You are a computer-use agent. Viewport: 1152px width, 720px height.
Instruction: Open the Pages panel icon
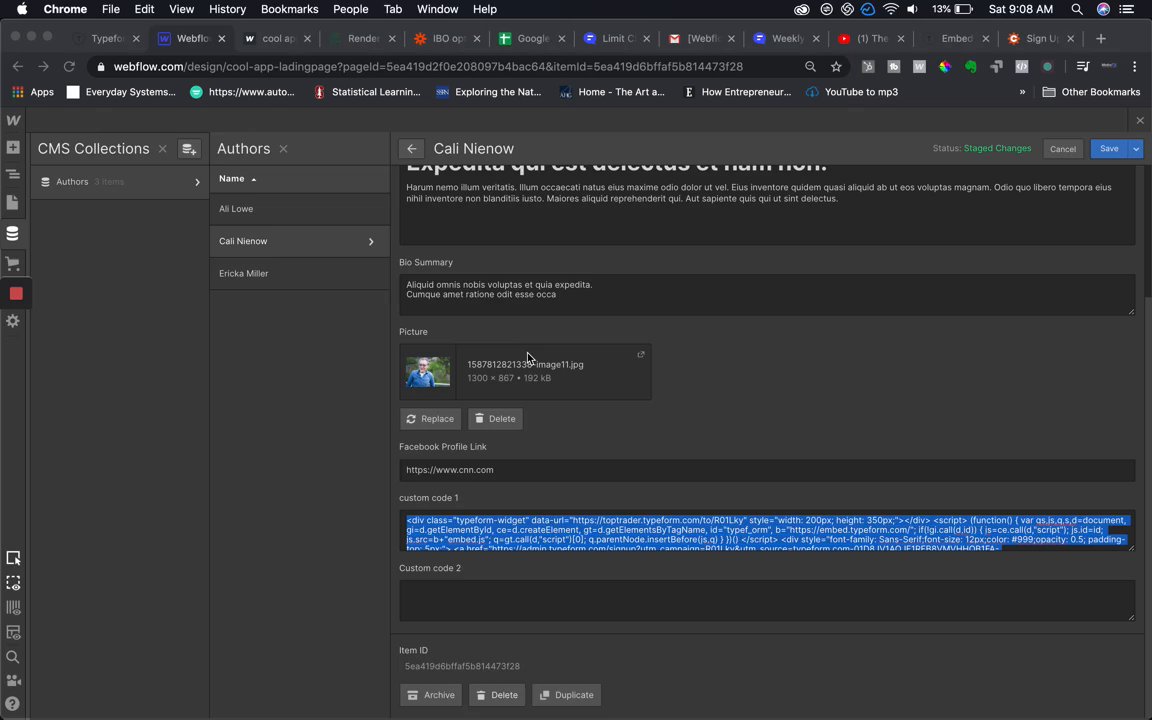(x=12, y=202)
